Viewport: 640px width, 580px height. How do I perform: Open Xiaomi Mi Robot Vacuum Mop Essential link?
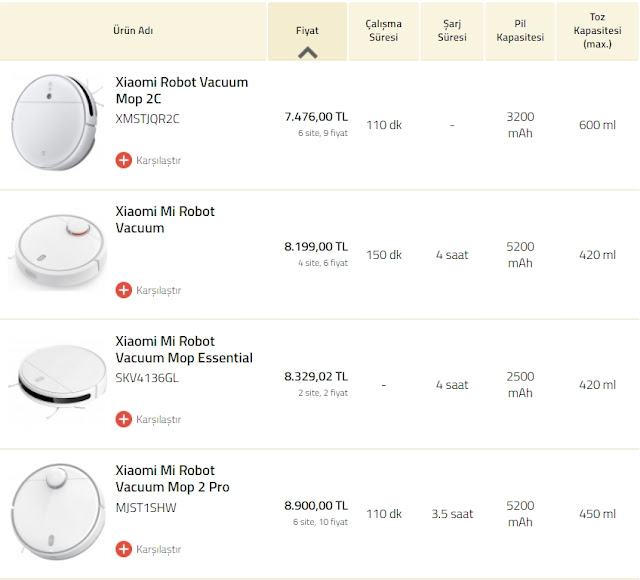point(184,349)
